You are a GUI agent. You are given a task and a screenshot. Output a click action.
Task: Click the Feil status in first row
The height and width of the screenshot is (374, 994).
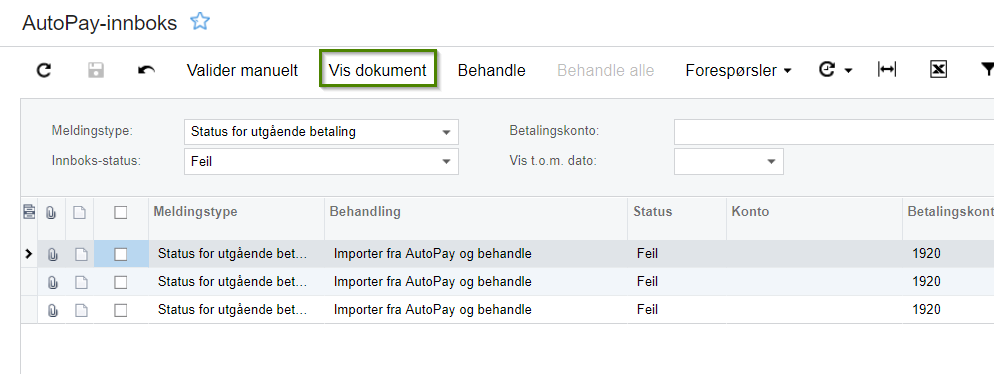647,254
